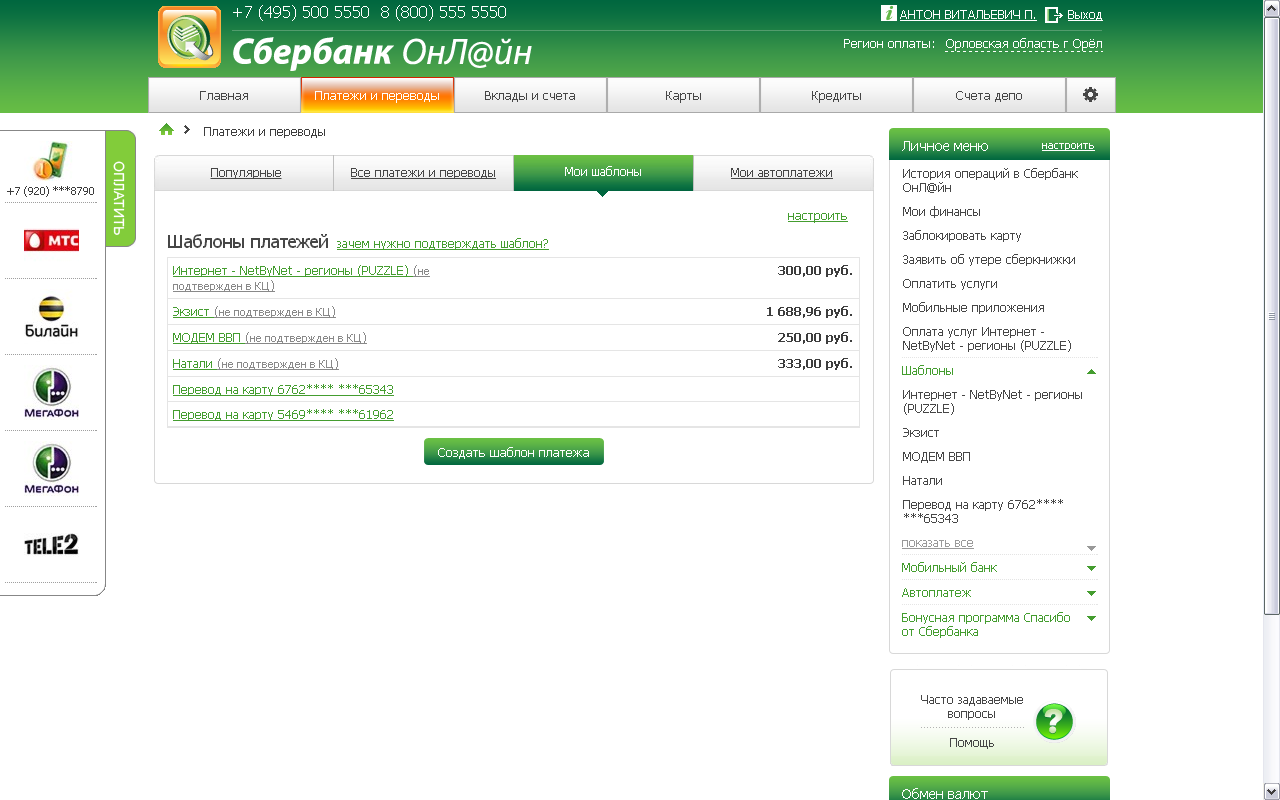Open 'зачем нужно подтверждать шаблон?' link

442,243
